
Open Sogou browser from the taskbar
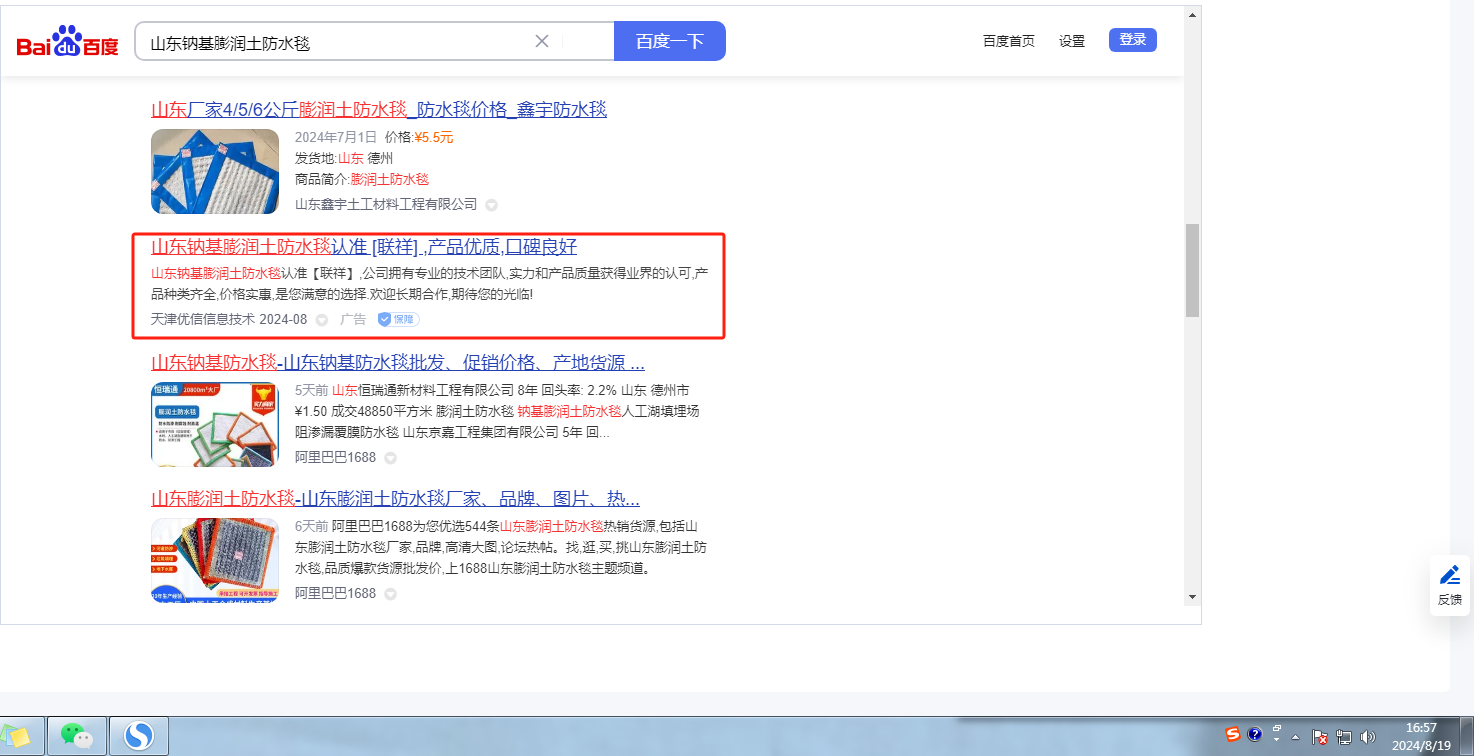tap(138, 736)
